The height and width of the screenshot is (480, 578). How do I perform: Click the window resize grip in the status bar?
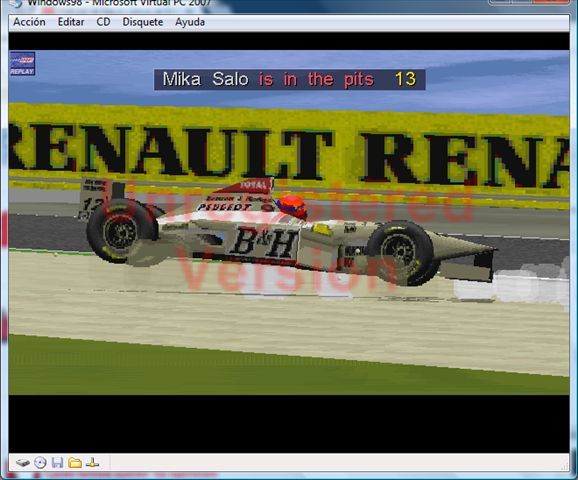(564, 466)
